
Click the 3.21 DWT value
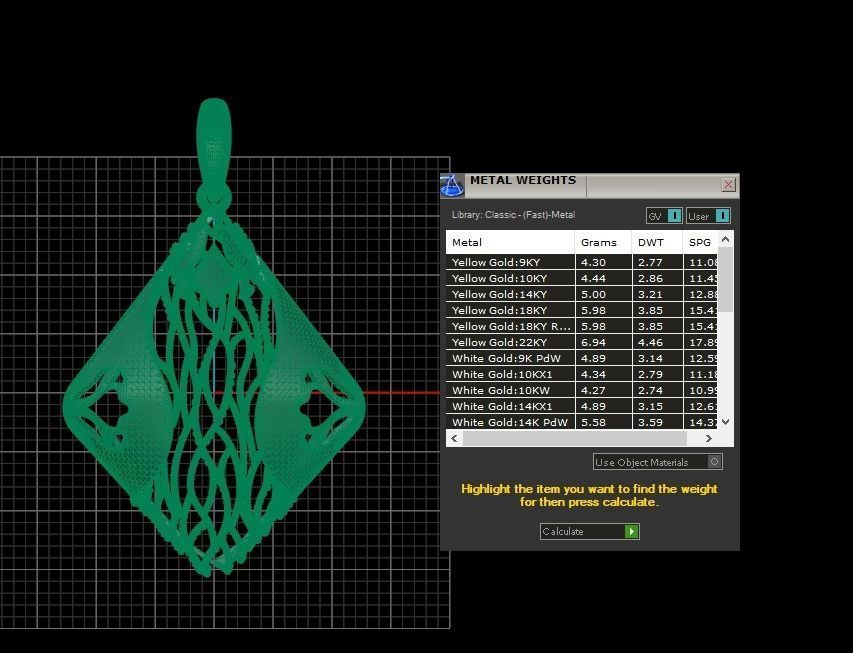coord(650,294)
